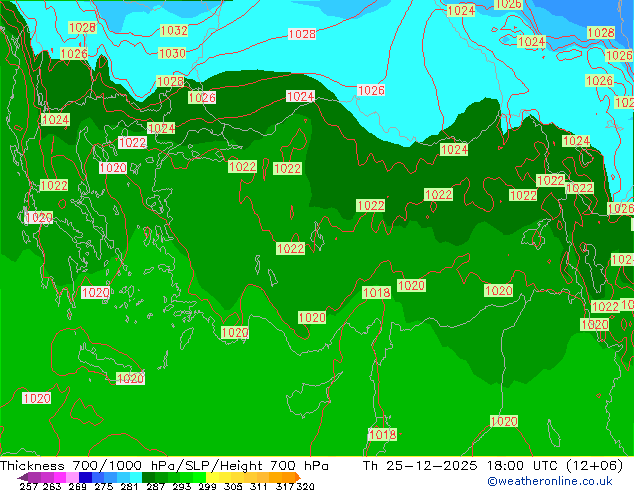Click the legend value 263
This screenshot has height=490, width=634.
coord(52,486)
